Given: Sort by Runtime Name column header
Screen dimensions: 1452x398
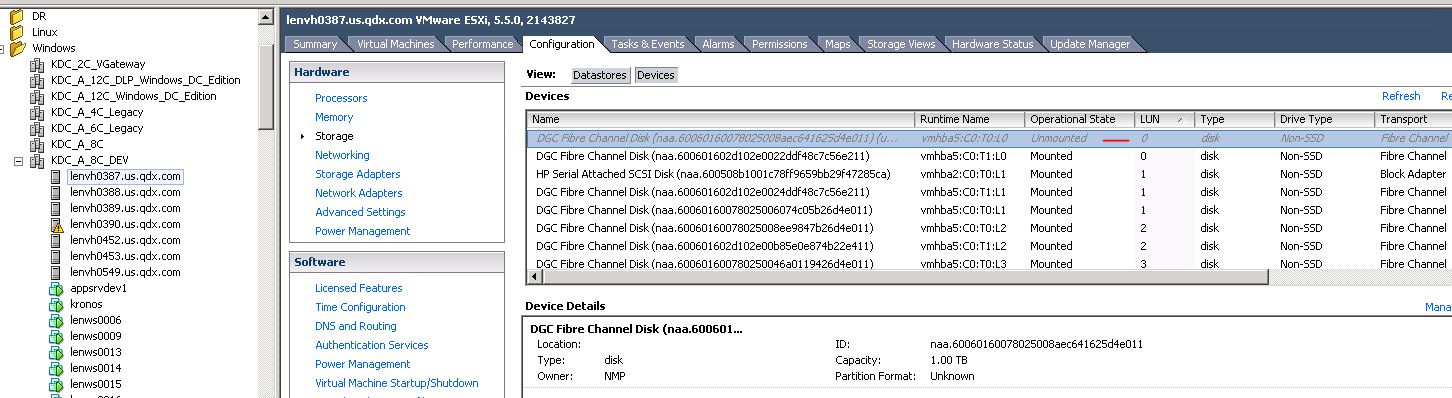Looking at the screenshot, I should coord(970,119).
